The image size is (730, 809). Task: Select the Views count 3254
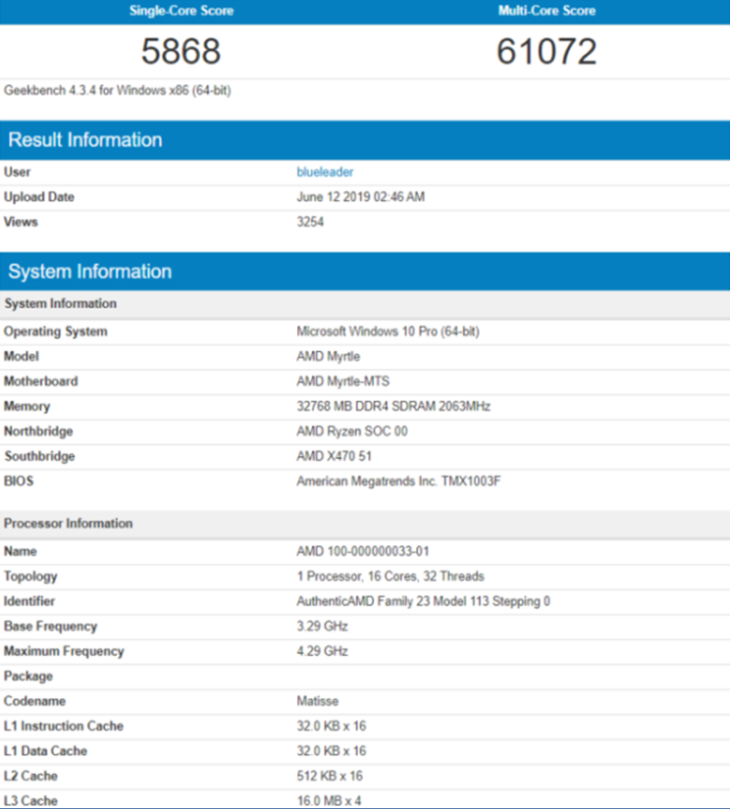tap(310, 222)
